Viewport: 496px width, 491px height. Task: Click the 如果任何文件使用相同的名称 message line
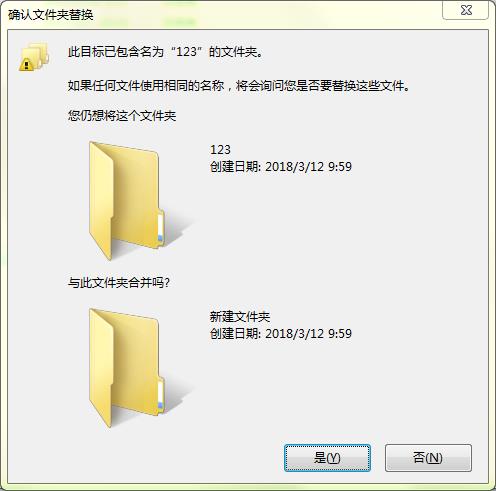coord(239,86)
